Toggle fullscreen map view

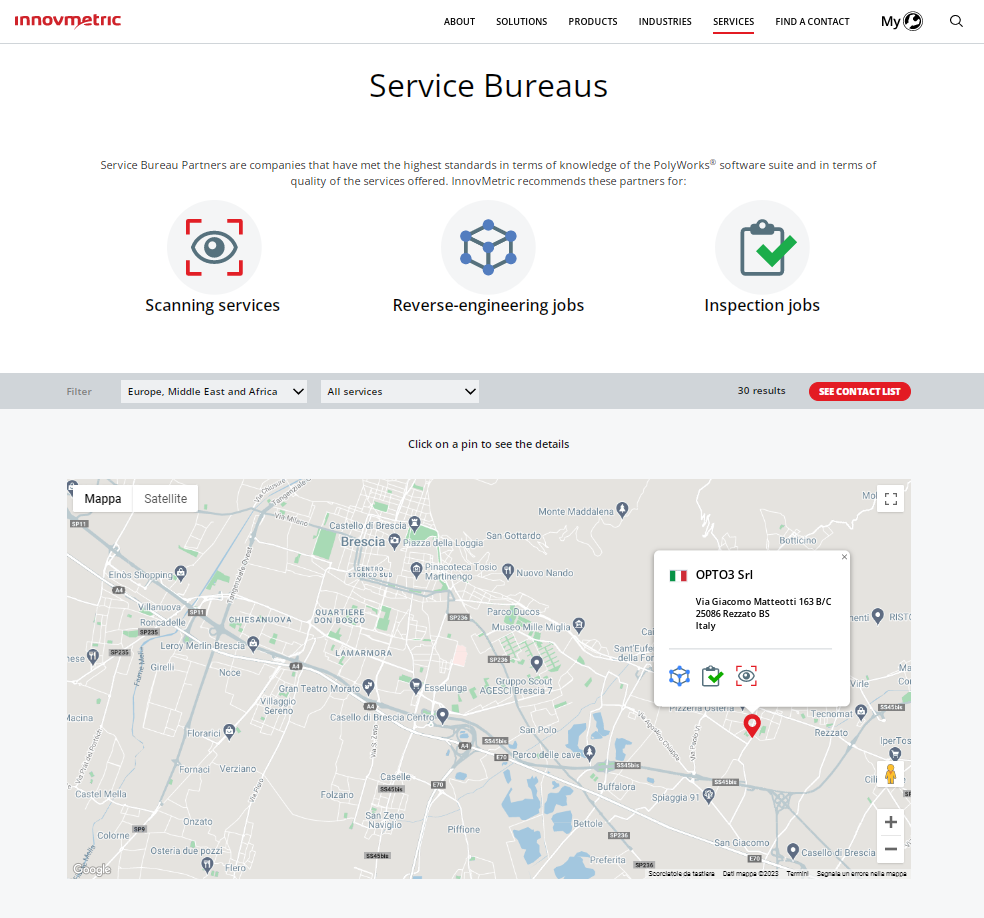point(890,499)
